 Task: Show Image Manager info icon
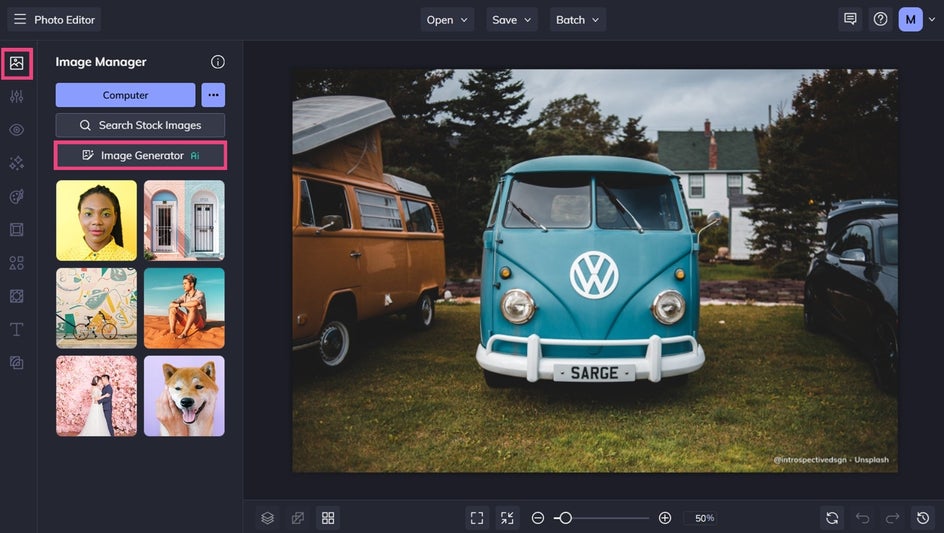(x=217, y=61)
